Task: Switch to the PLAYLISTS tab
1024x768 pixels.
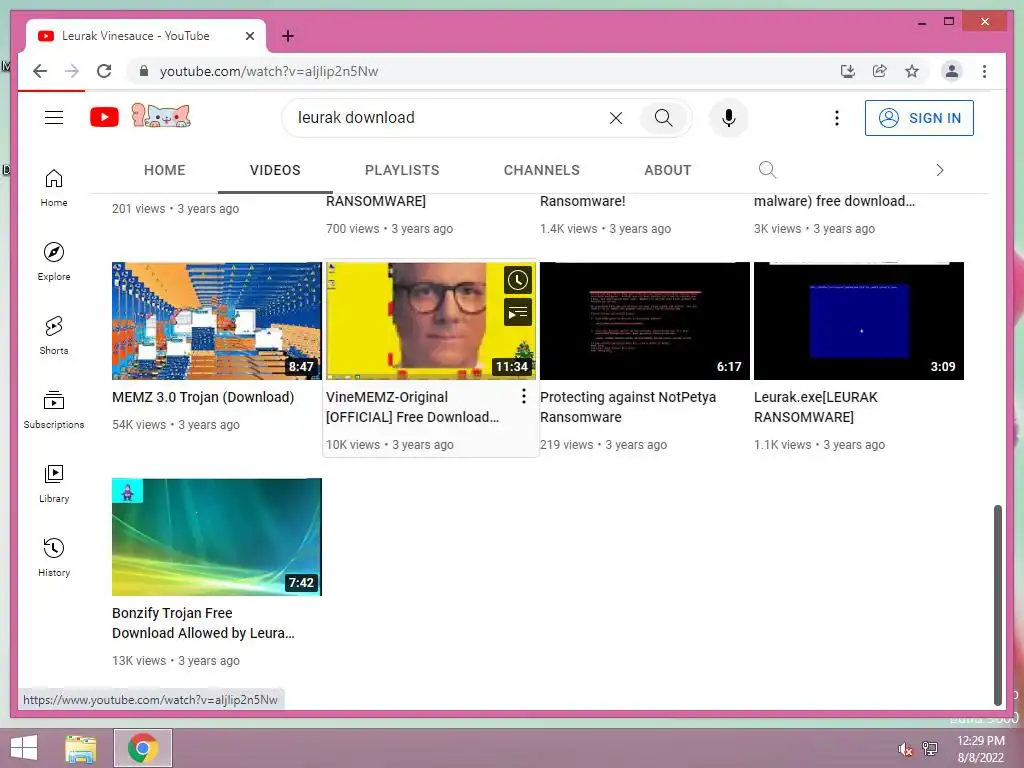Action: click(x=402, y=170)
